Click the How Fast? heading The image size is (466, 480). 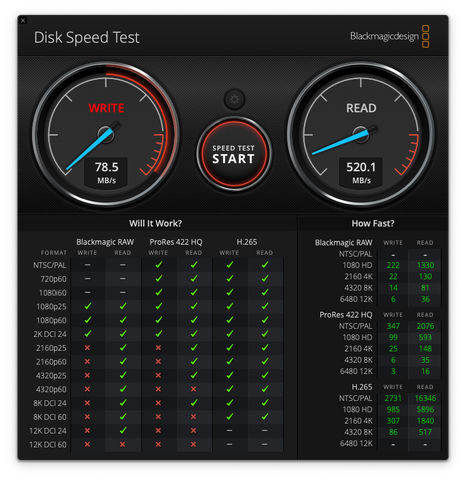[373, 223]
